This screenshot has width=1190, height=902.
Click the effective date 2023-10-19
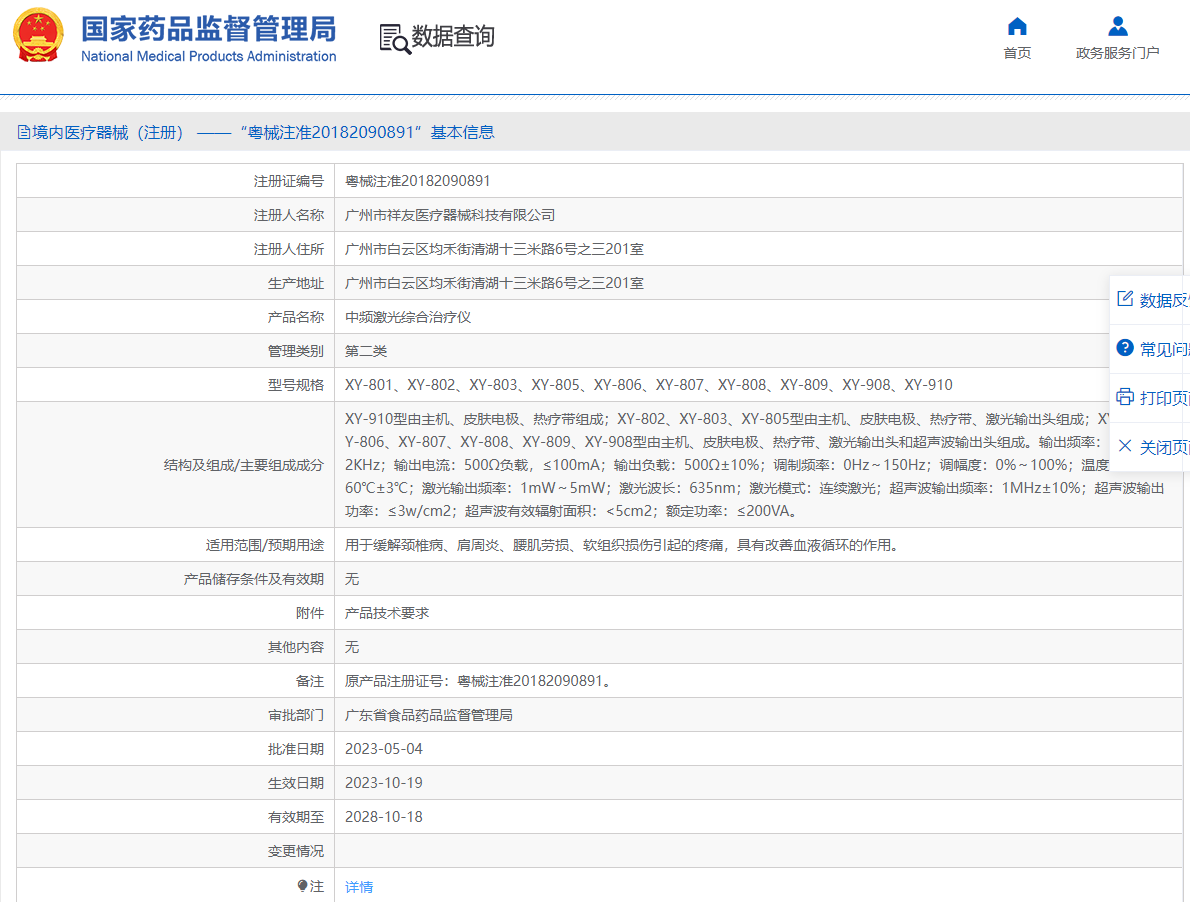coord(383,784)
